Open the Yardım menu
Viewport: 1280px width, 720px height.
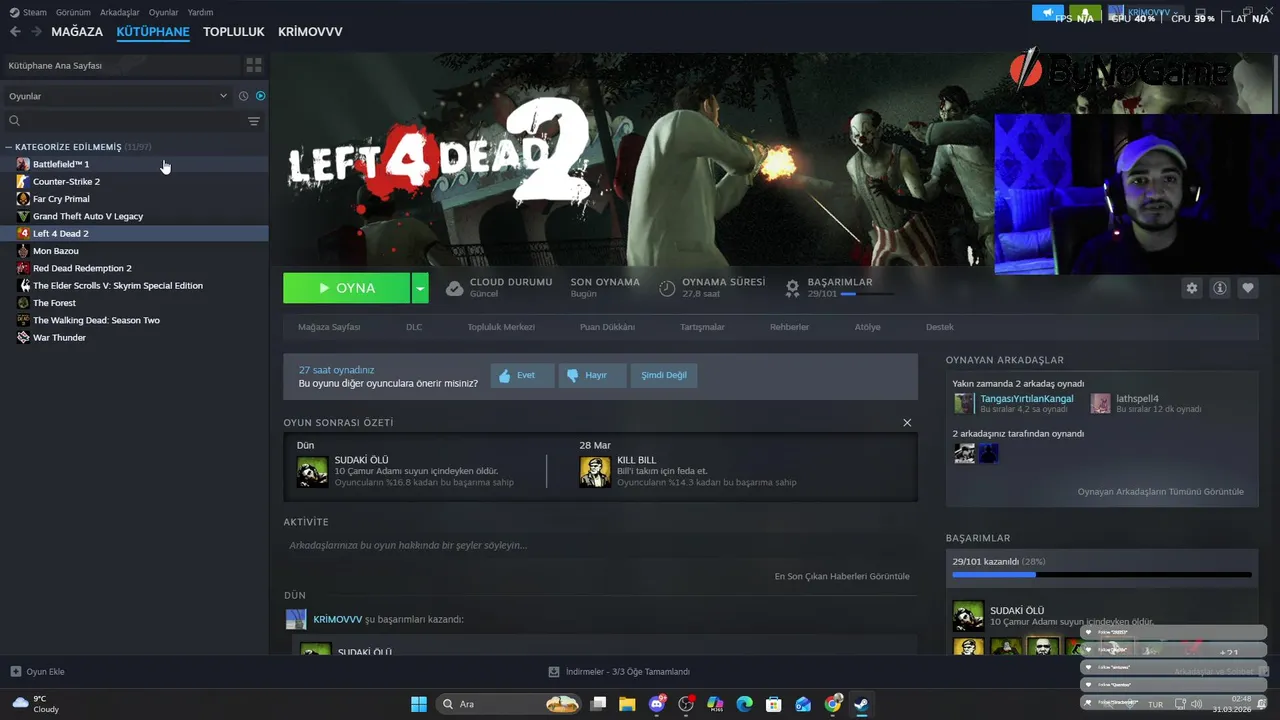(x=200, y=12)
